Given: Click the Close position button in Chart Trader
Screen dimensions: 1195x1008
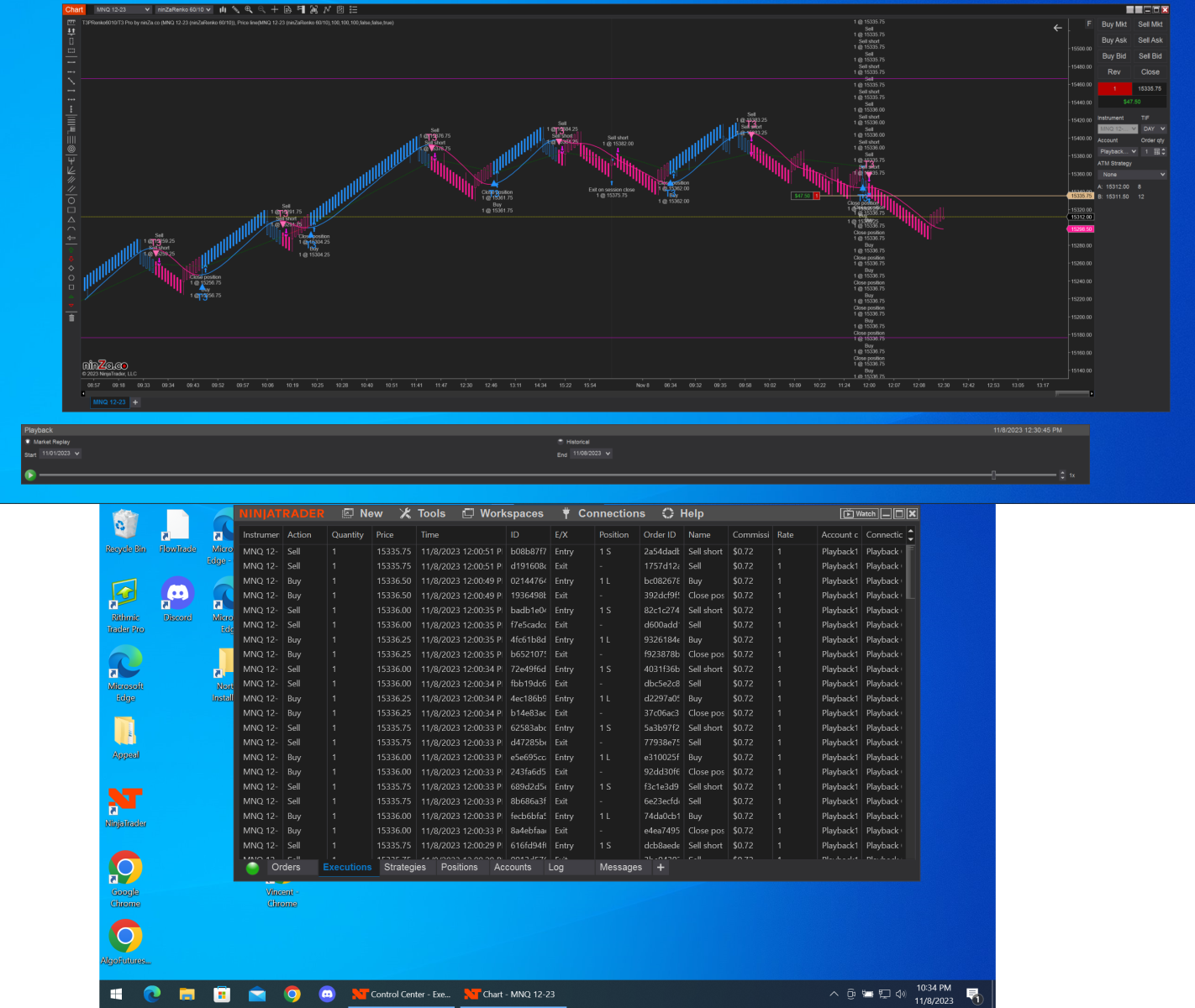Looking at the screenshot, I should 1150,72.
